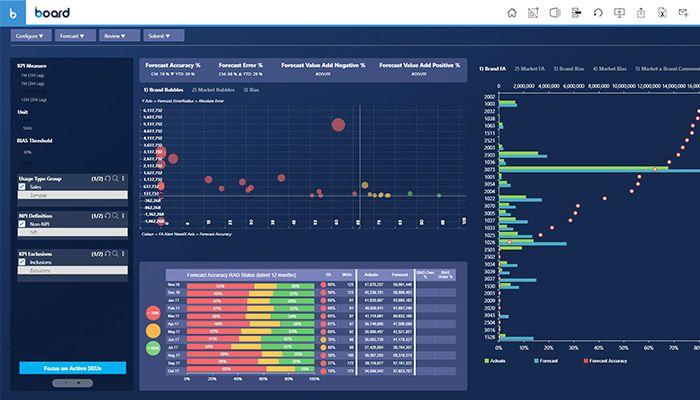Export to Excel file icon
The height and width of the screenshot is (400, 700).
[x=662, y=13]
